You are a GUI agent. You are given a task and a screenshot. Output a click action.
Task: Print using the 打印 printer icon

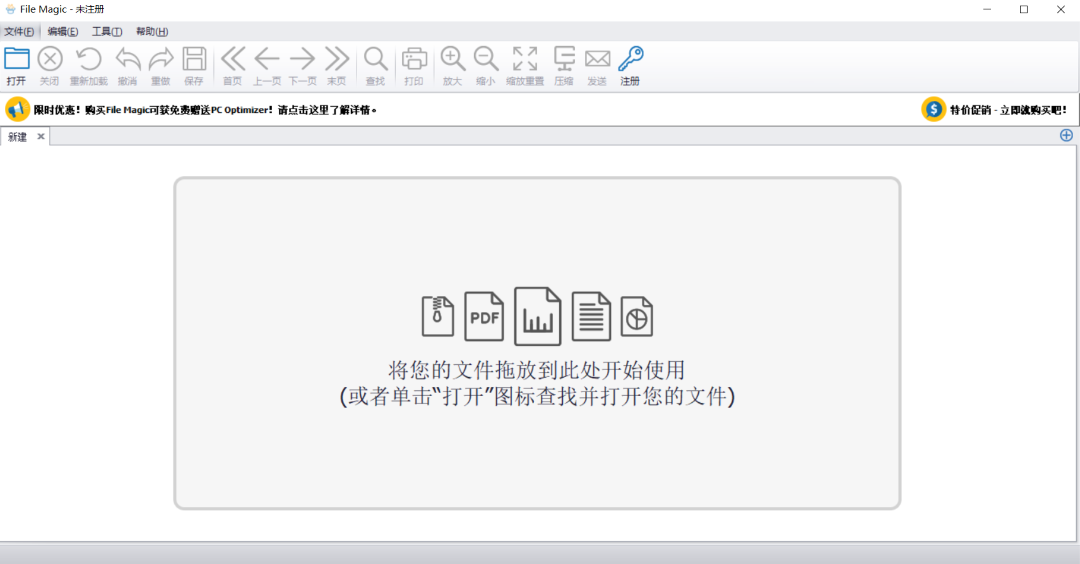(x=414, y=59)
